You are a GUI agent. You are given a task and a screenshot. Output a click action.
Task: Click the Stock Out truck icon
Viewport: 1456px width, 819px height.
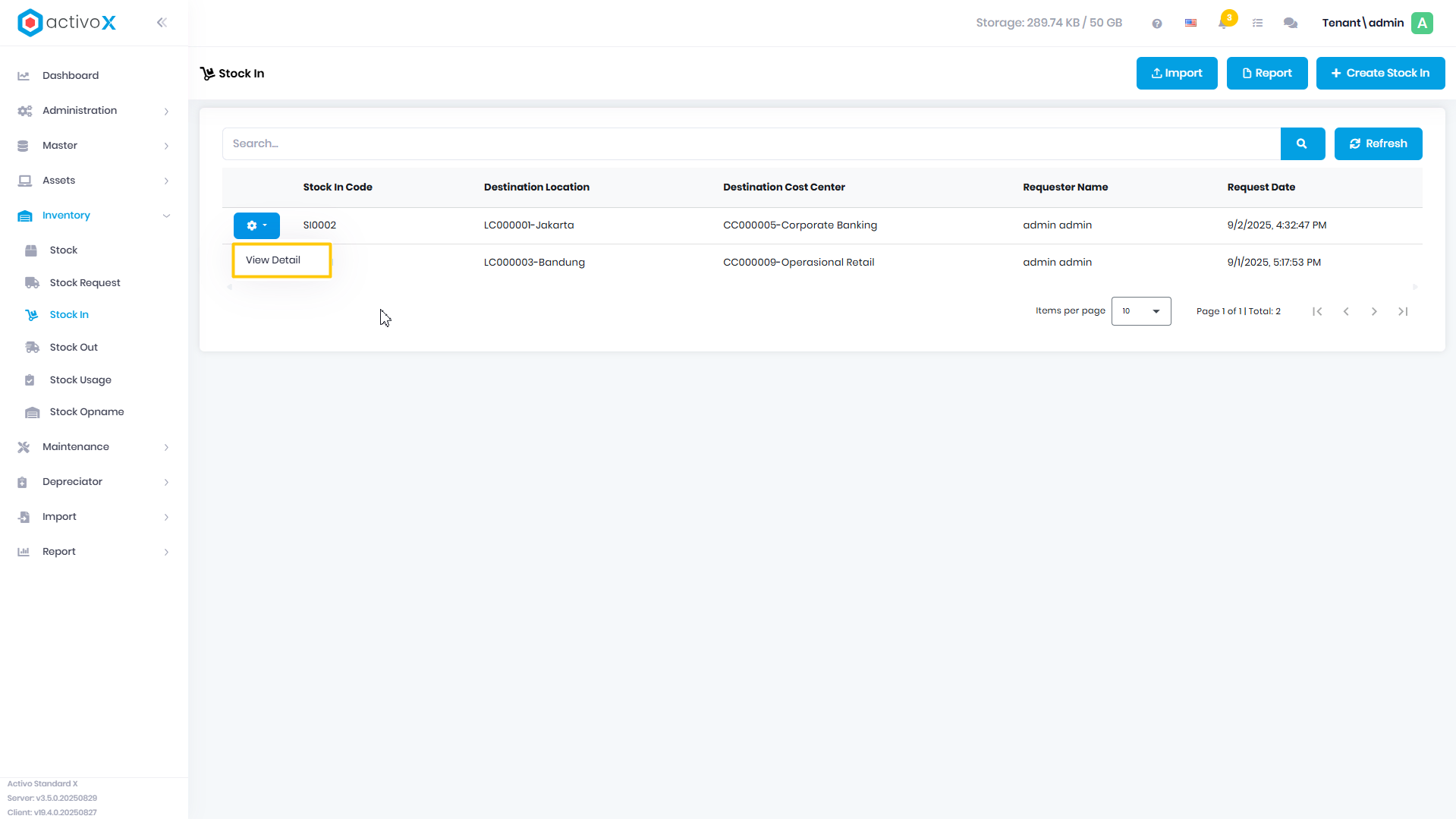32,348
